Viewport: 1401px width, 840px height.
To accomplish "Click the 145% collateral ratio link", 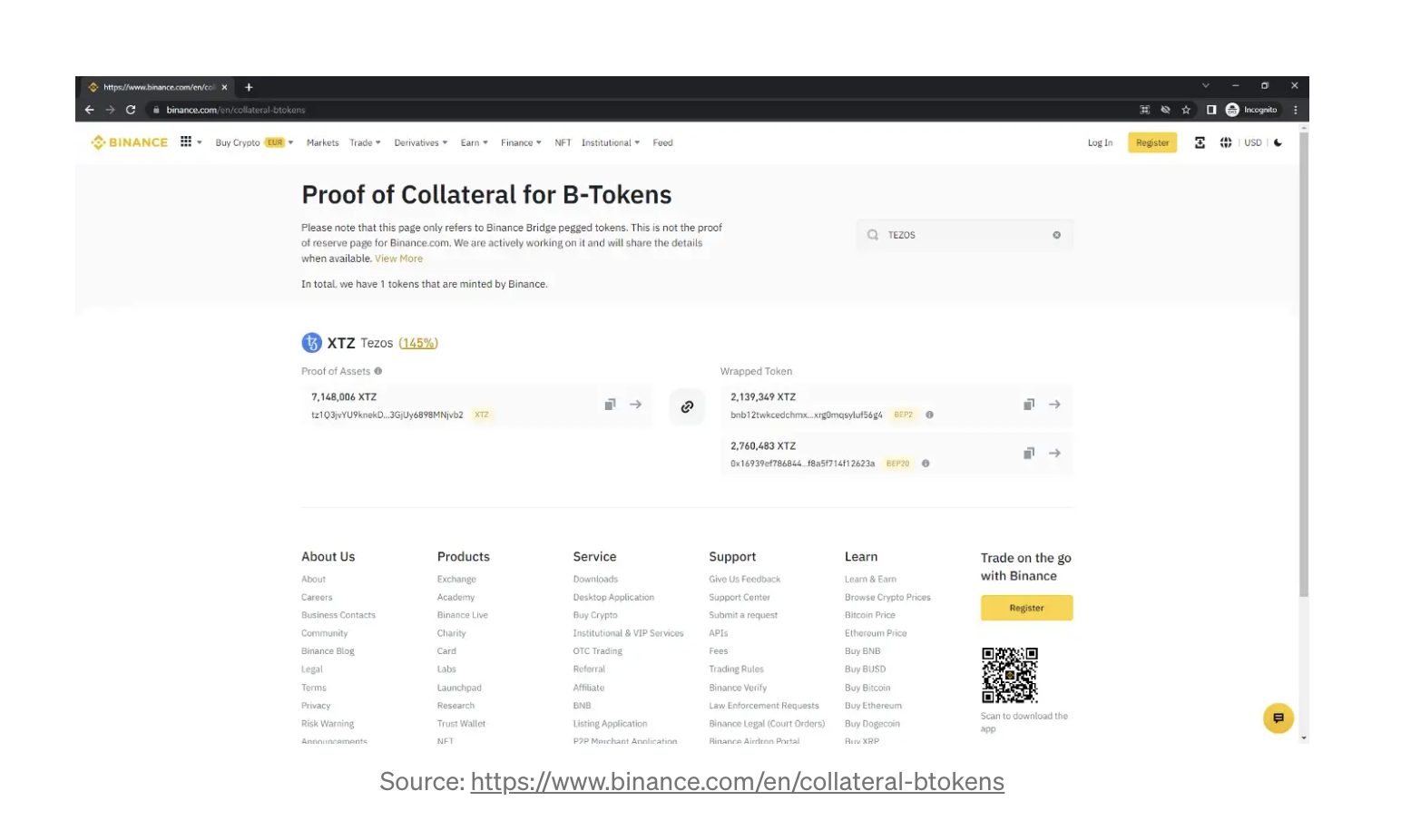I will pos(418,343).
